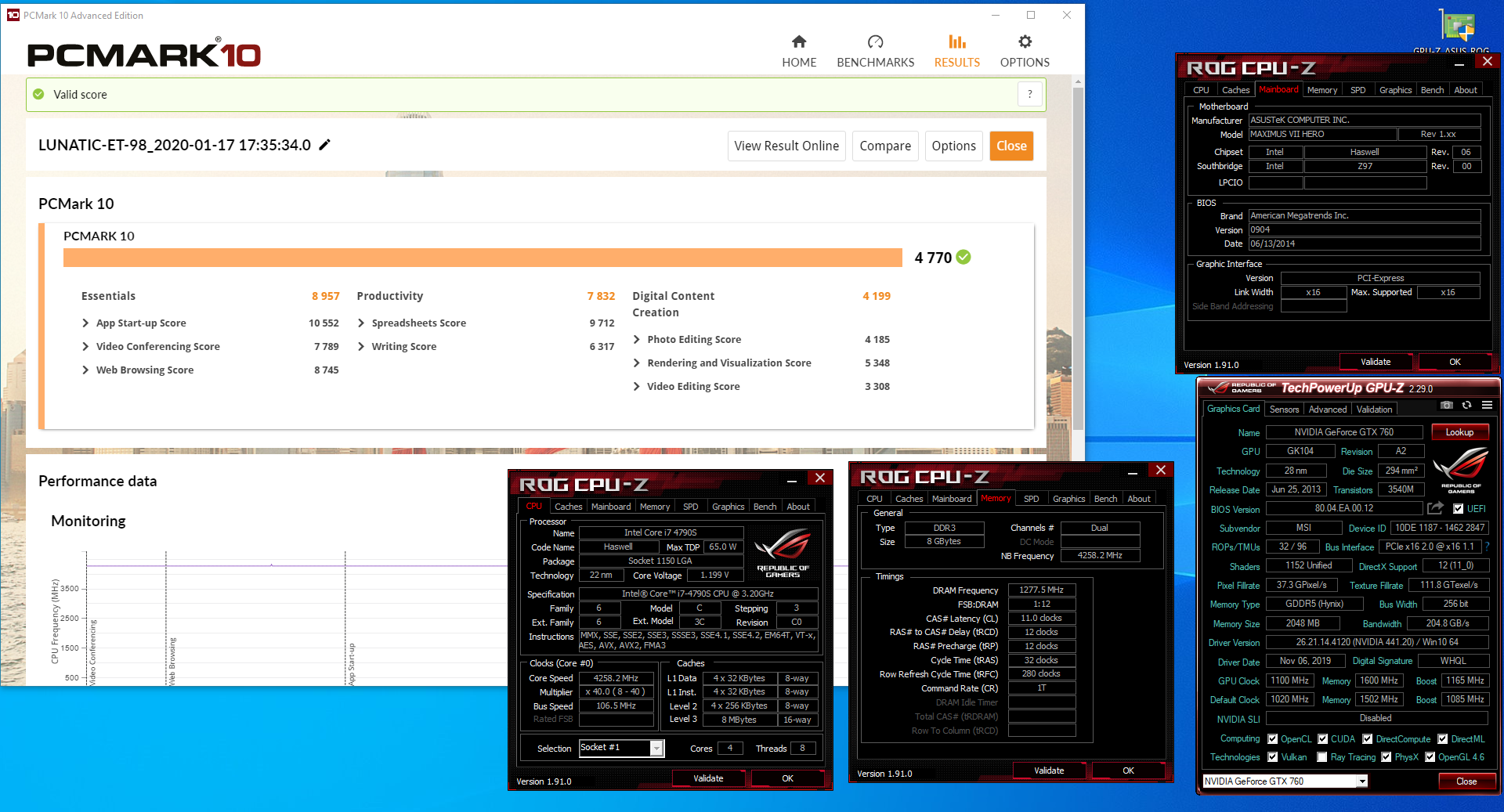Minimize the CPU-Z Mainboard window
The image size is (1504, 812).
click(1459, 63)
